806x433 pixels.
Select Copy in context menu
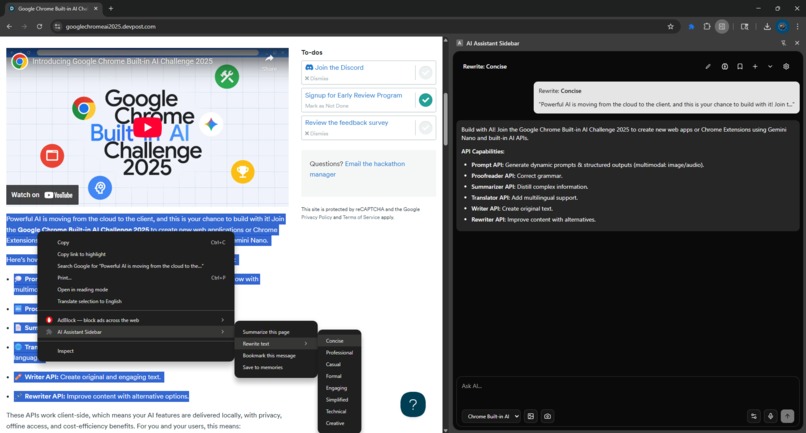pos(136,242)
